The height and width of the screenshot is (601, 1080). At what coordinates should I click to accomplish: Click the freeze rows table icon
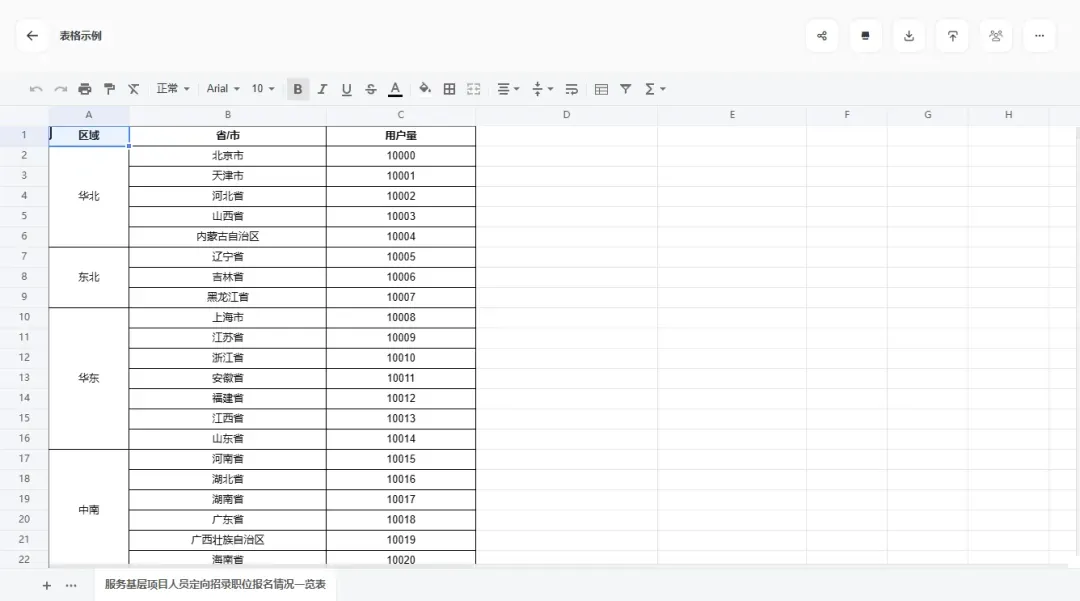[601, 89]
